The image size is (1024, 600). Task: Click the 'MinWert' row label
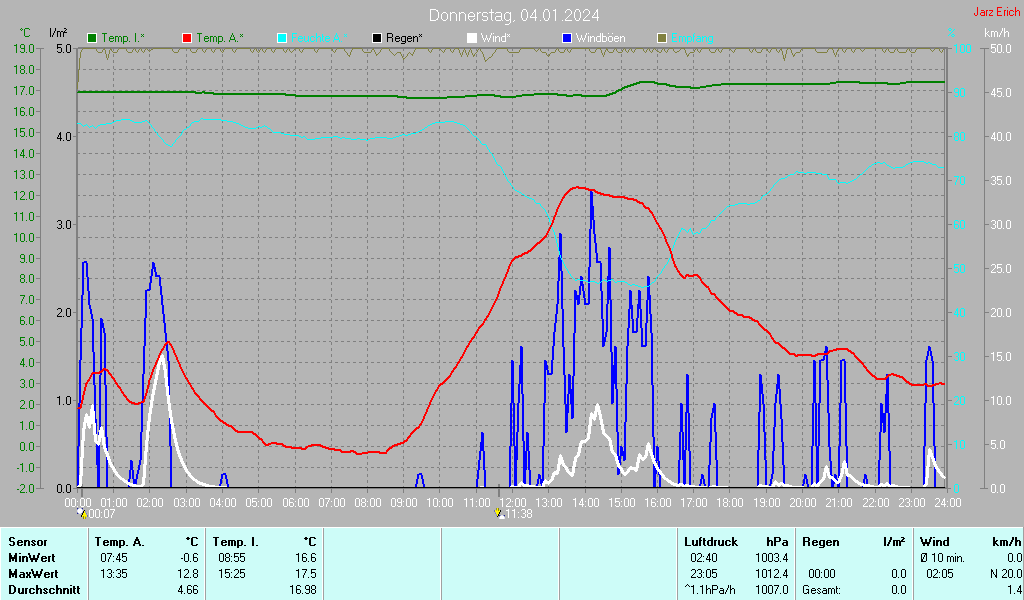point(31,558)
